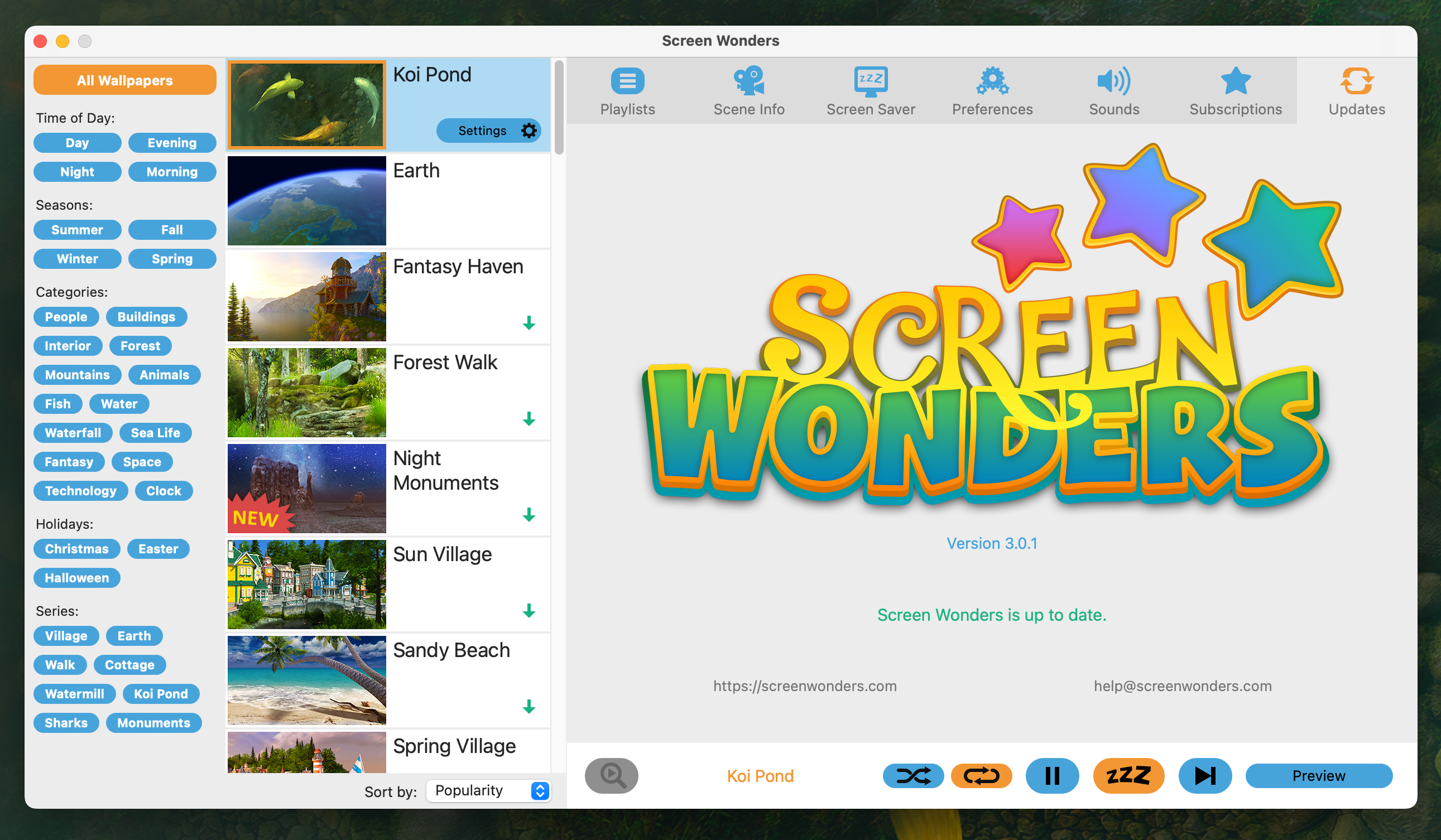Filter by Forest category

pyautogui.click(x=140, y=346)
